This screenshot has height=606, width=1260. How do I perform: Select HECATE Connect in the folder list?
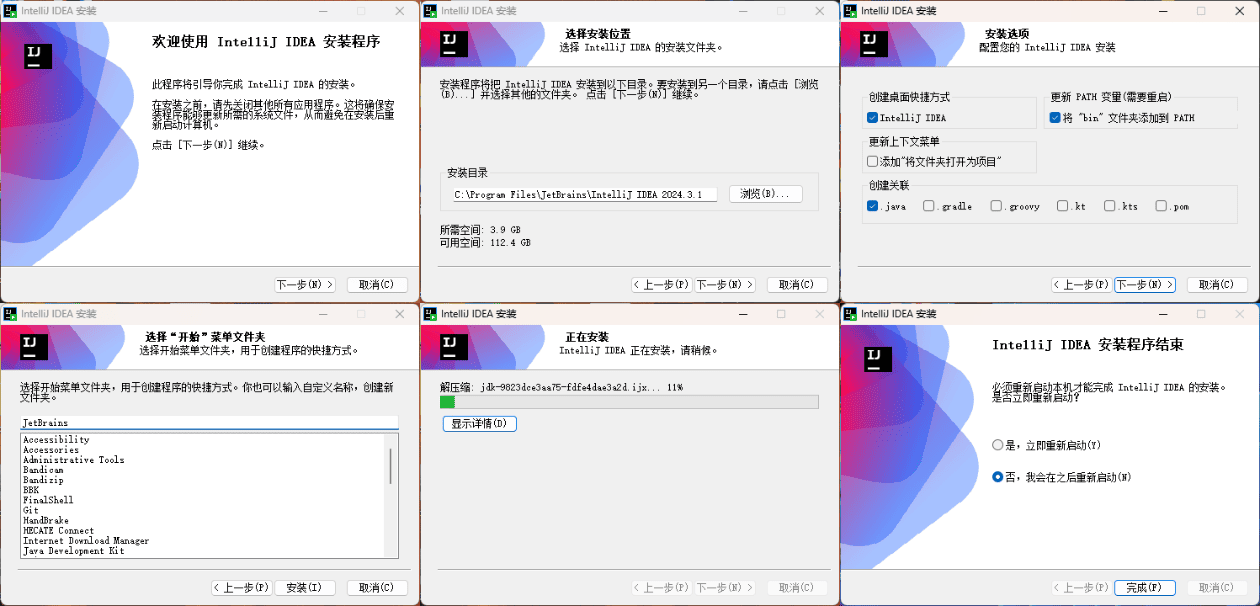pyautogui.click(x=58, y=531)
